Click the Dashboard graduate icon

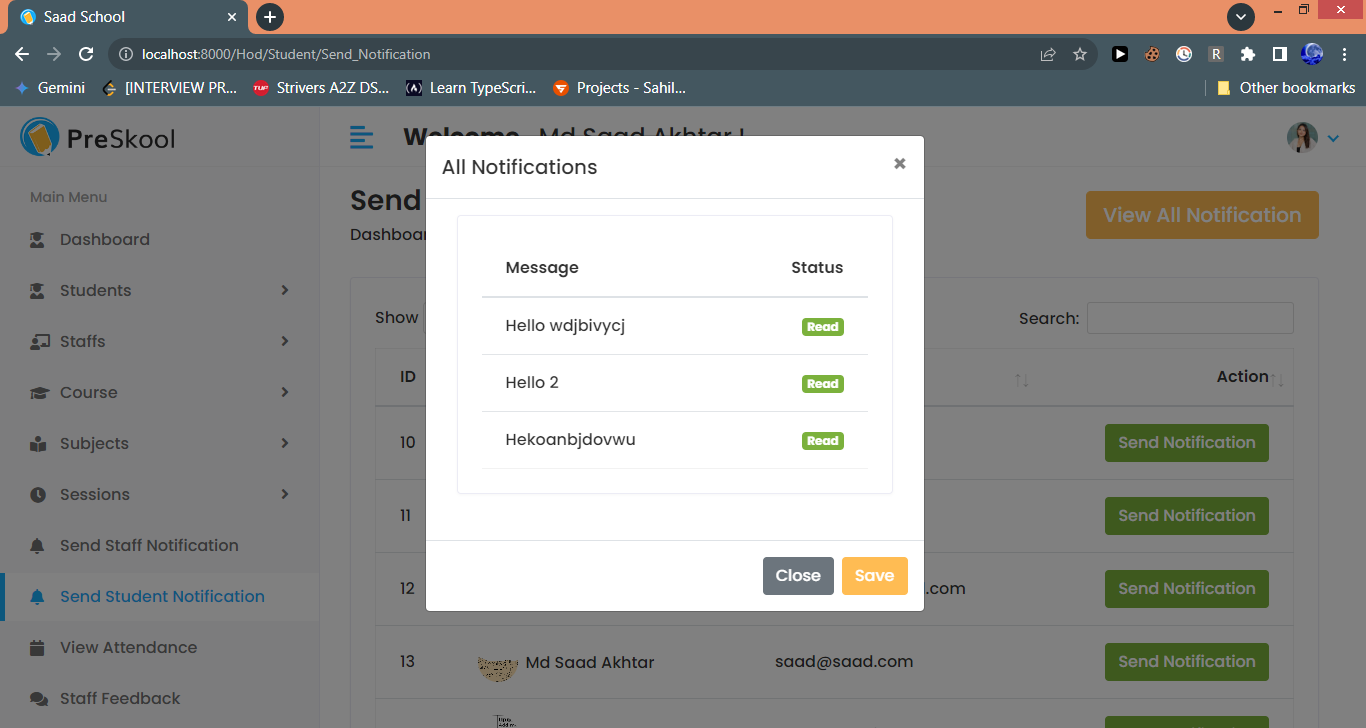click(x=38, y=240)
